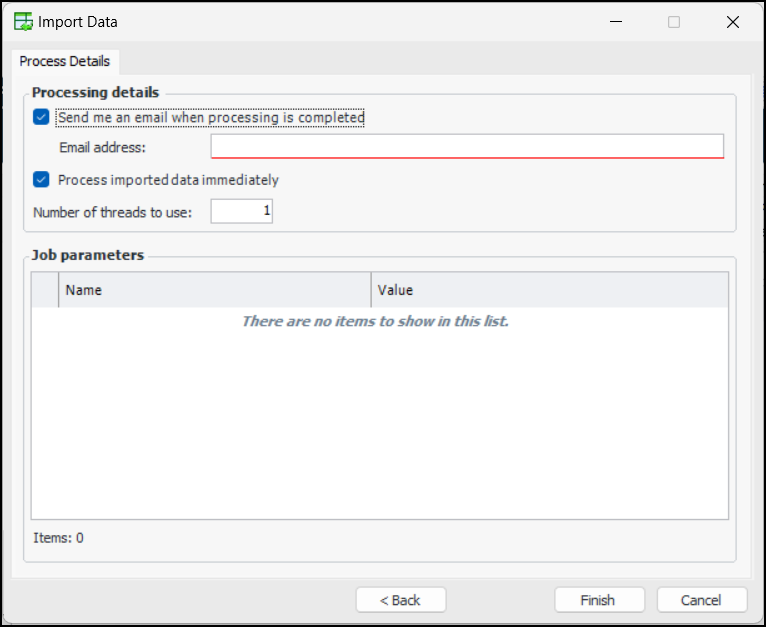Image resolution: width=766 pixels, height=627 pixels.
Task: Click the Import Data title bar icon
Action: pyautogui.click(x=22, y=22)
